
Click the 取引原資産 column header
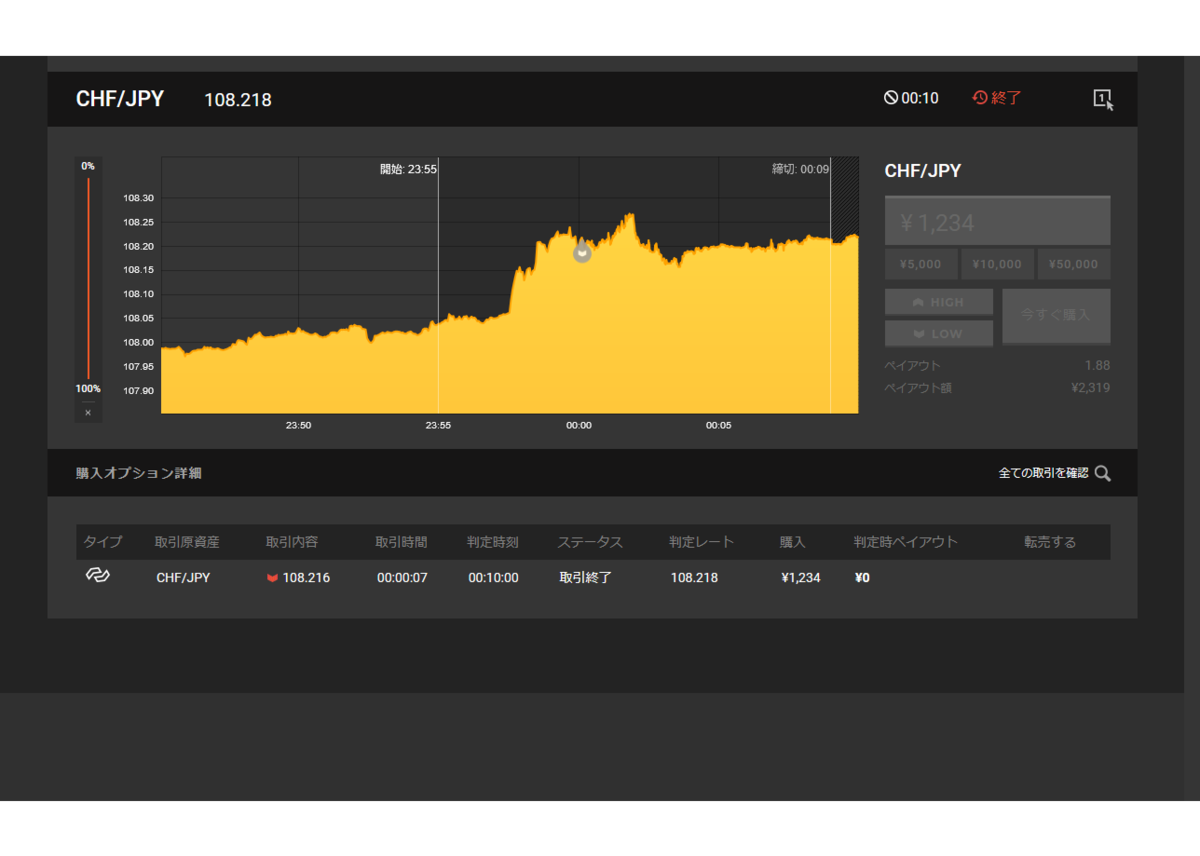[x=187, y=542]
